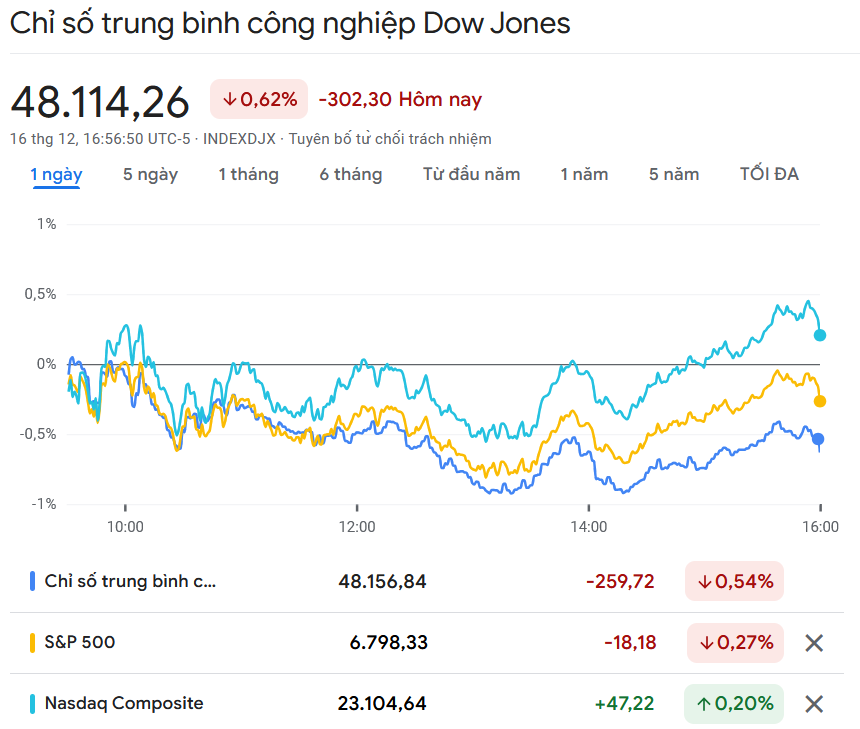Image resolution: width=860 pixels, height=729 pixels.
Task: Click the cyan Nasdaq line endpoint dot
Action: coord(820,335)
